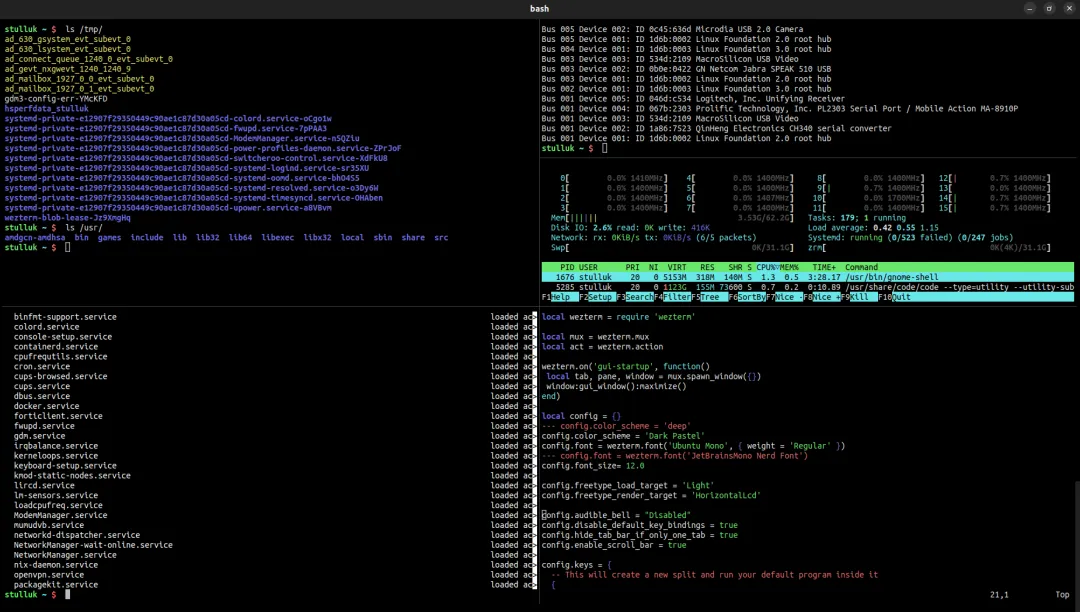The width and height of the screenshot is (1080, 612).
Task: Sort htop by RES column header
Action: click(707, 267)
